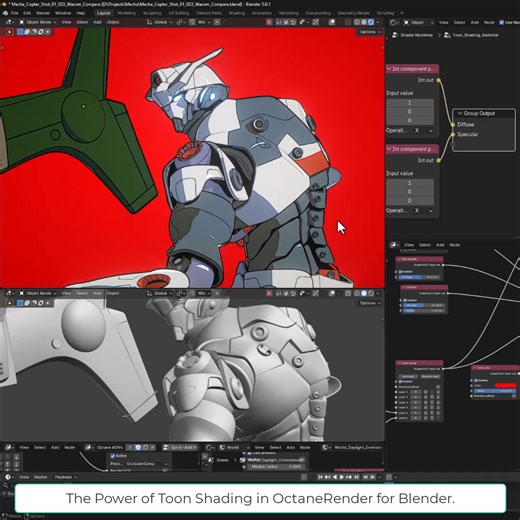Toggle proportional editing in top viewport
This screenshot has height=520, width=520.
217,22
